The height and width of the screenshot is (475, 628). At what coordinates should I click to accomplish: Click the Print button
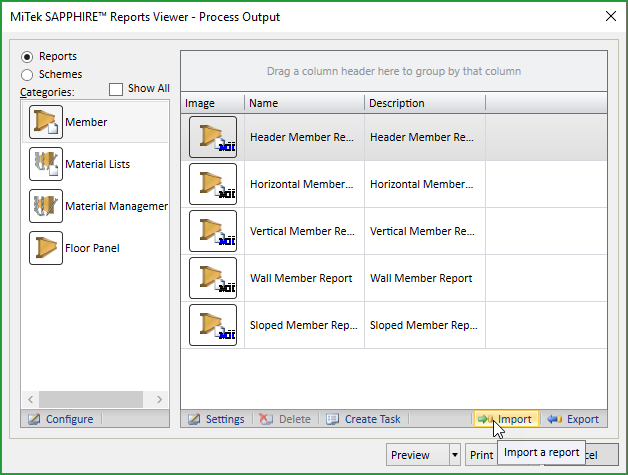pyautogui.click(x=481, y=455)
